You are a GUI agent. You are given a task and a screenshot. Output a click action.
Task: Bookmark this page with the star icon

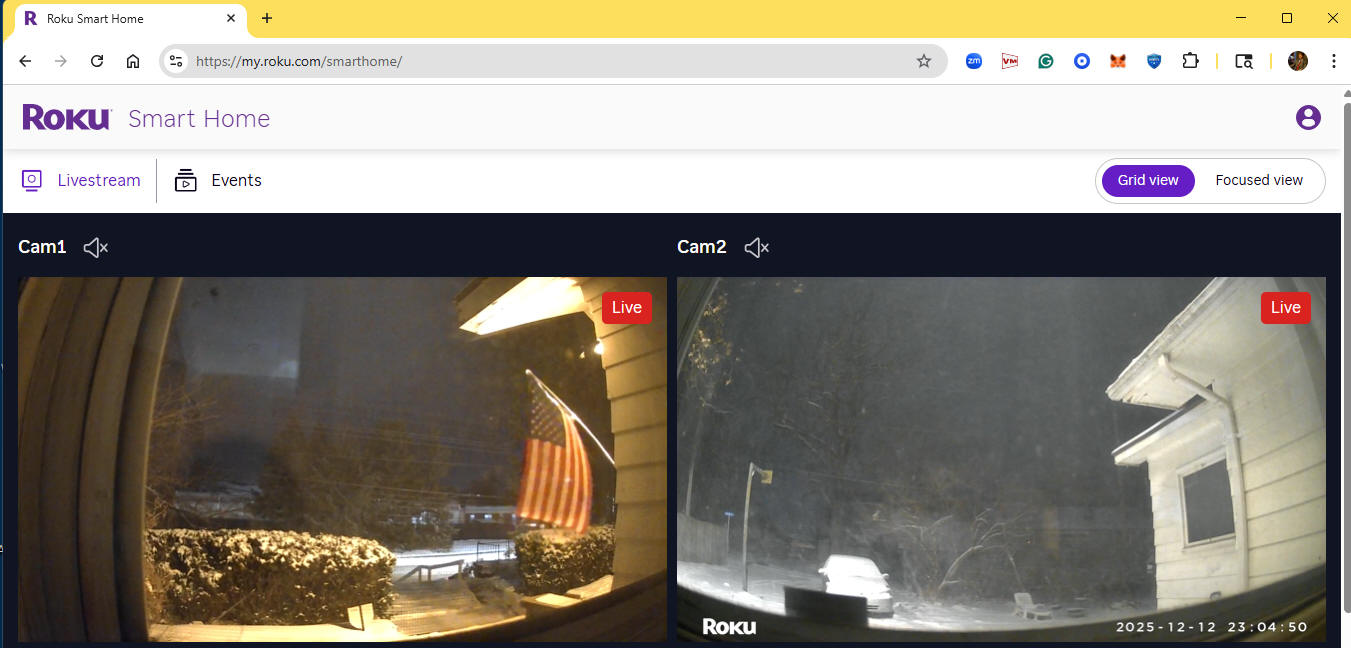[x=923, y=61]
